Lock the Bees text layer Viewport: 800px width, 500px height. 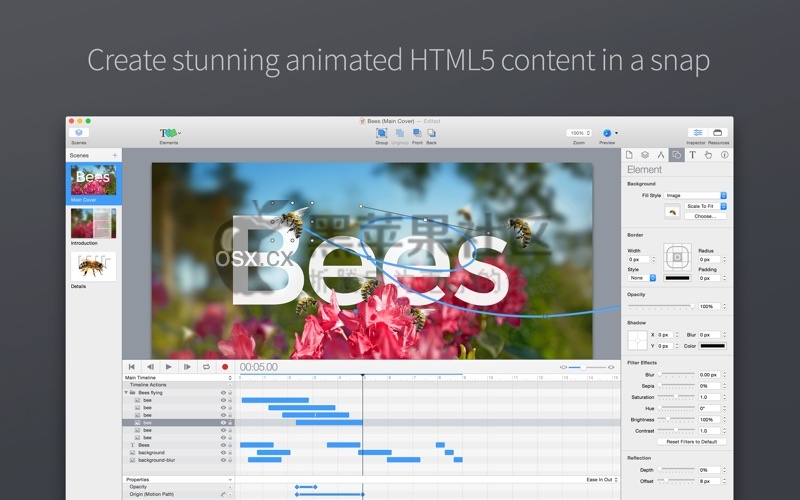(230, 445)
